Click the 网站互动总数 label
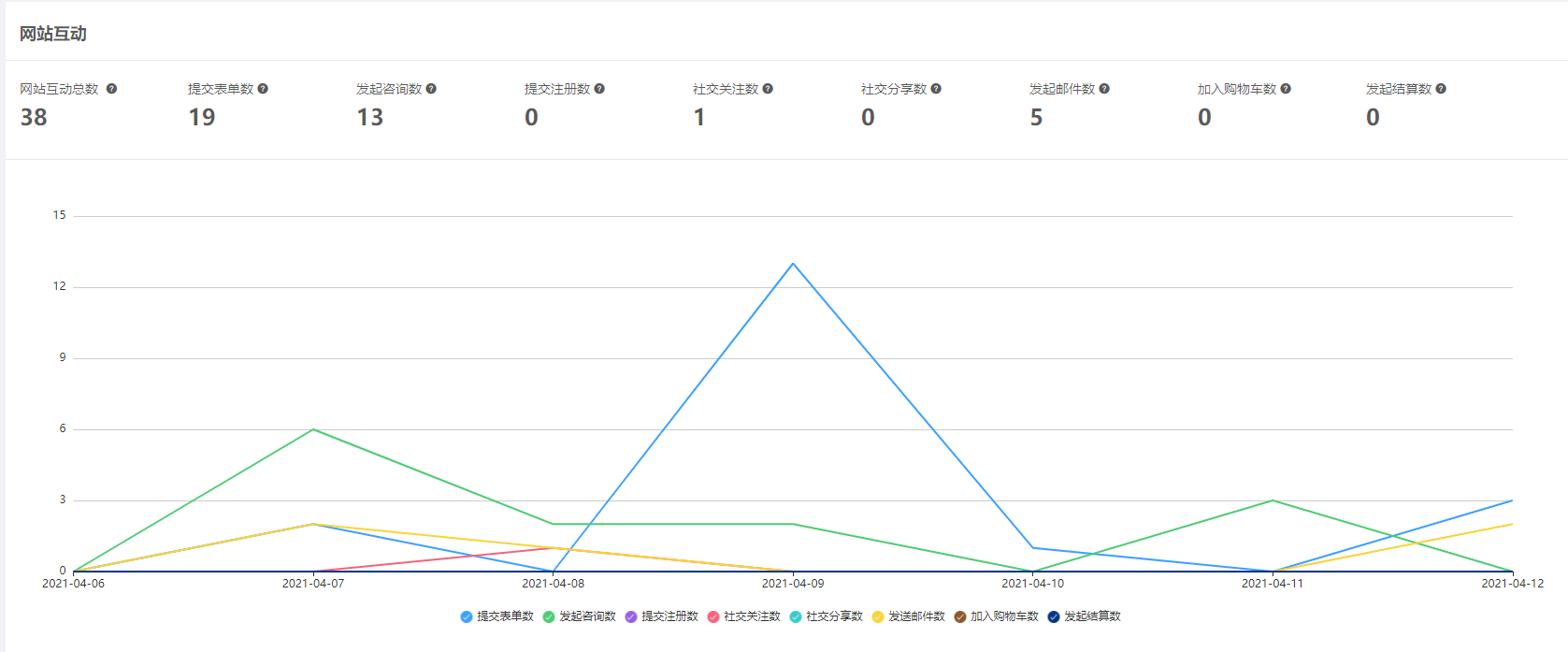Screen dimensions: 1568x652 (x=59, y=89)
